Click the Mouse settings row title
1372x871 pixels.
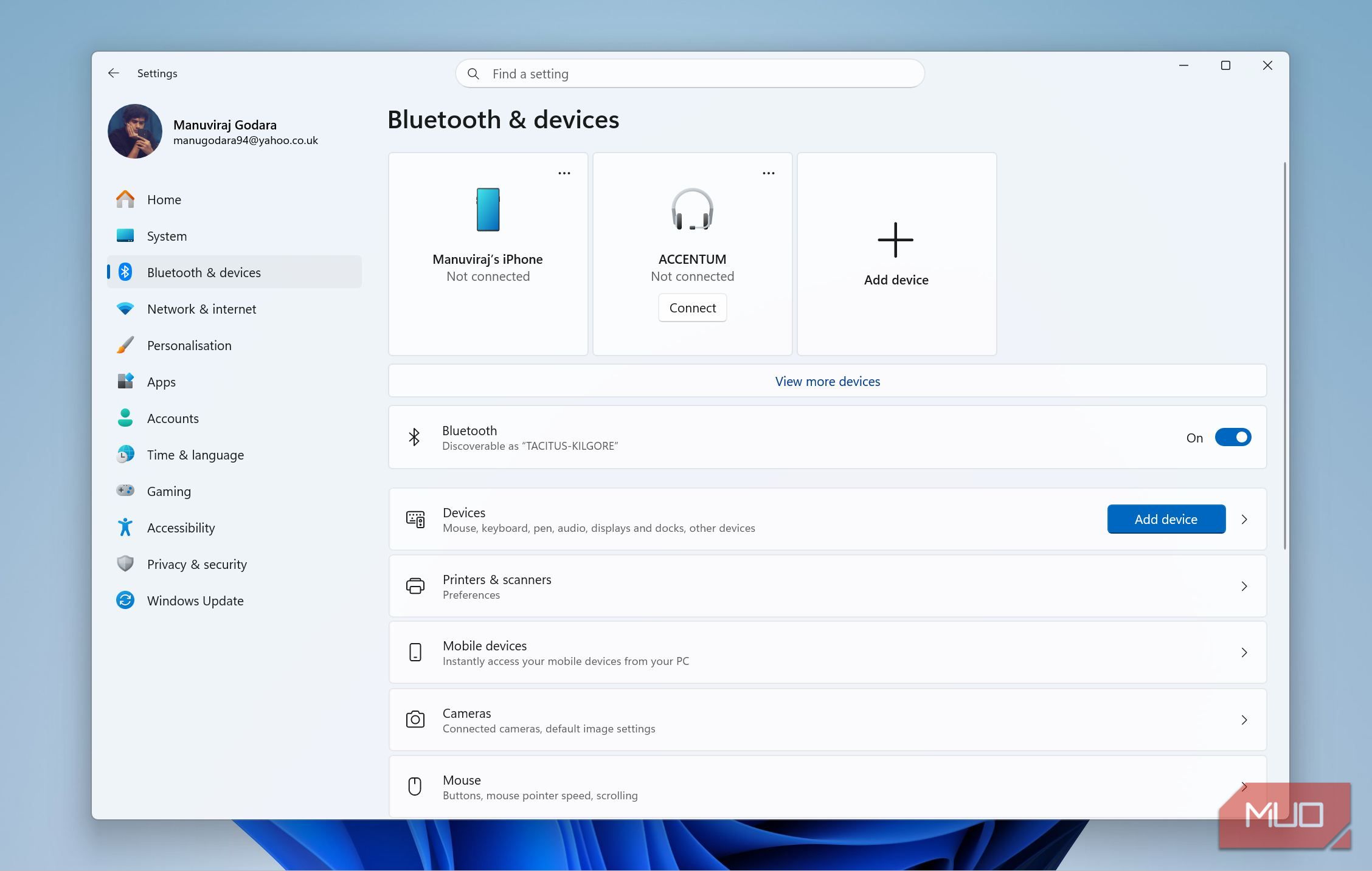tap(462, 780)
